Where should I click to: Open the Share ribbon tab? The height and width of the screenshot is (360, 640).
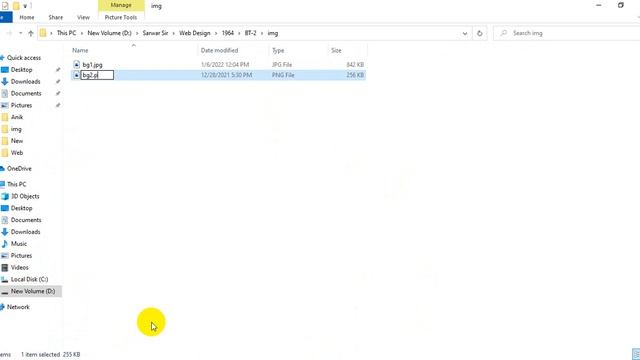click(56, 18)
